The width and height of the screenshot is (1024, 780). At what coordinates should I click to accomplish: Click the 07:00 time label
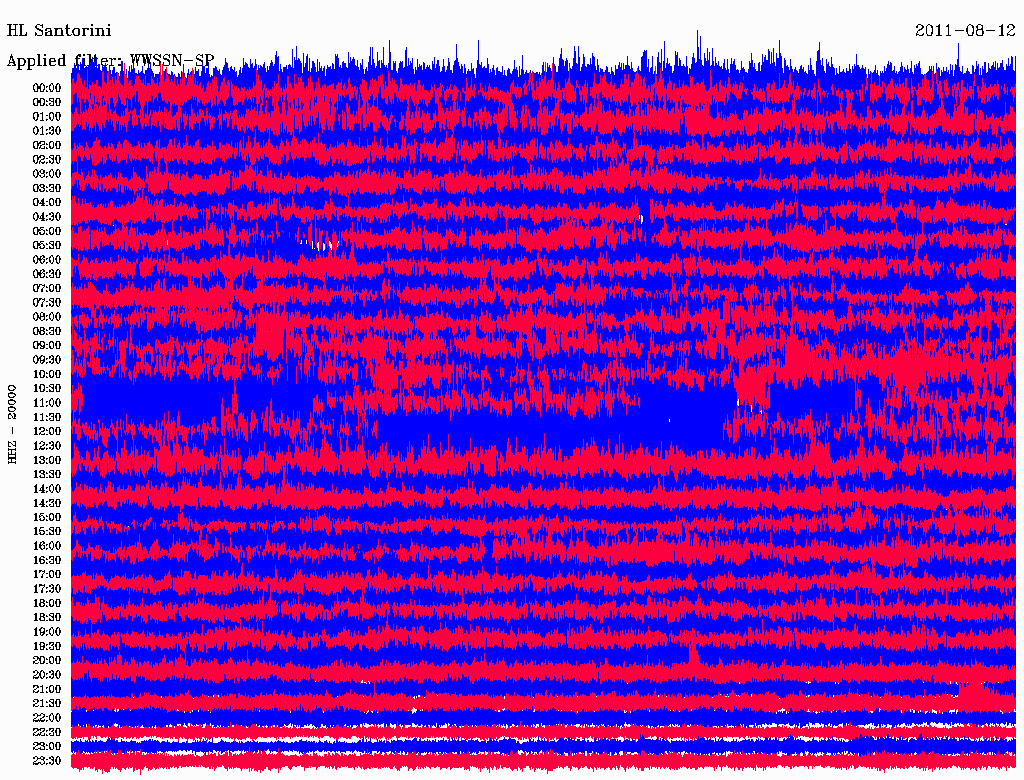(47, 288)
